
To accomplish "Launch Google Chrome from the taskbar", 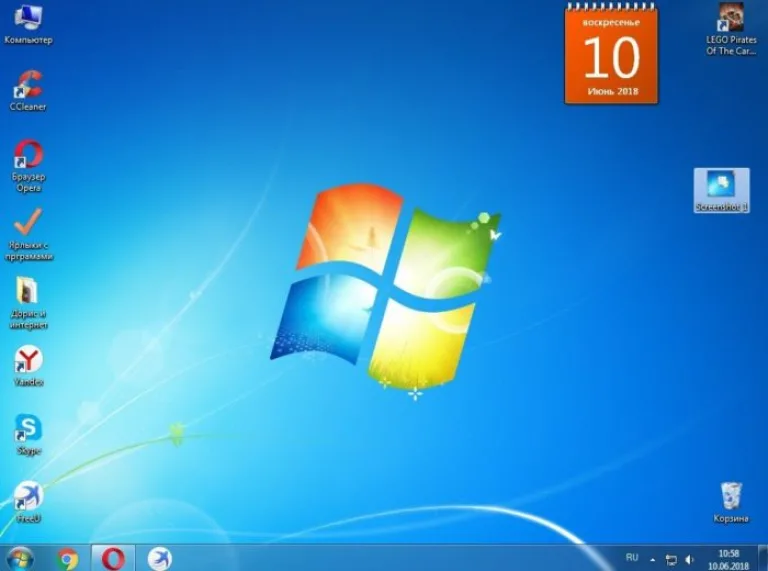I will point(68,559).
